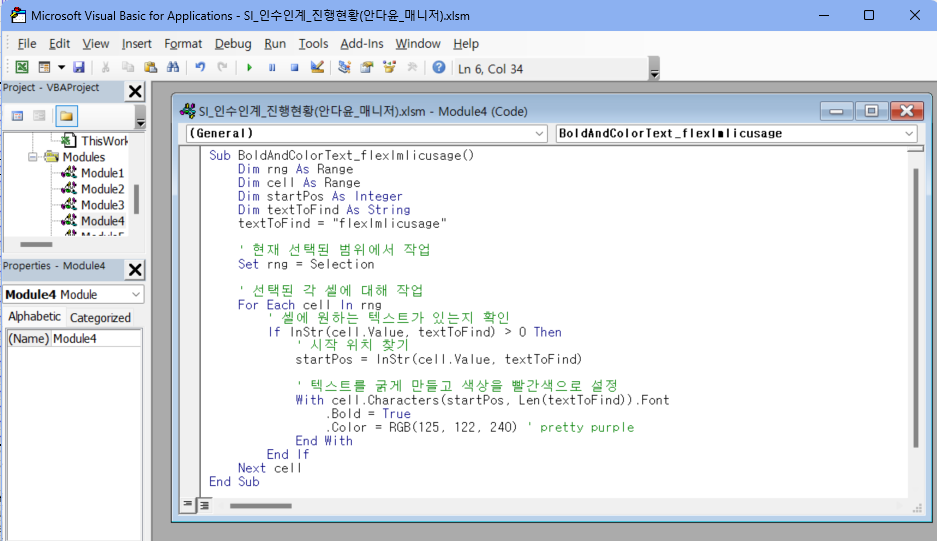Open the main toolbar options overflow arrow
This screenshot has width=937, height=541.
coord(654,69)
